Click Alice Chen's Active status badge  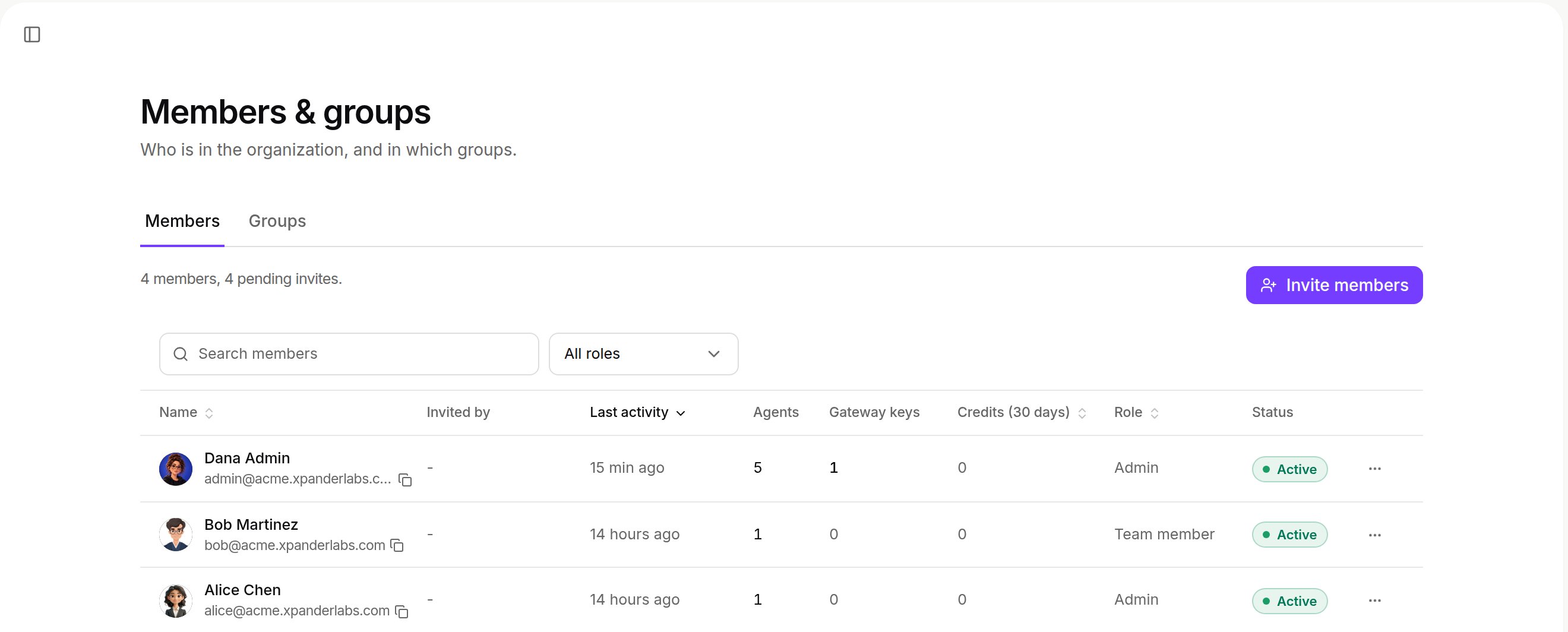(x=1289, y=601)
